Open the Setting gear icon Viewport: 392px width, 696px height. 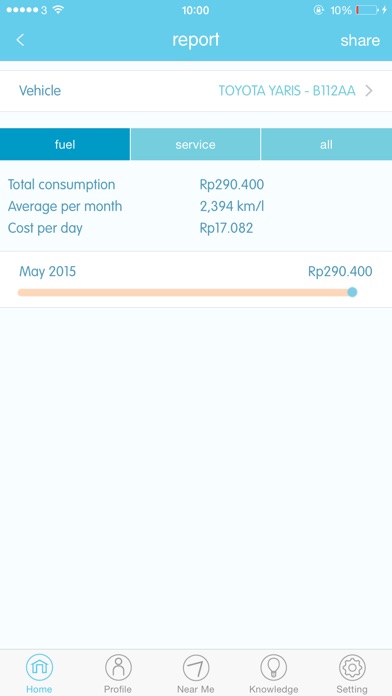(x=352, y=667)
